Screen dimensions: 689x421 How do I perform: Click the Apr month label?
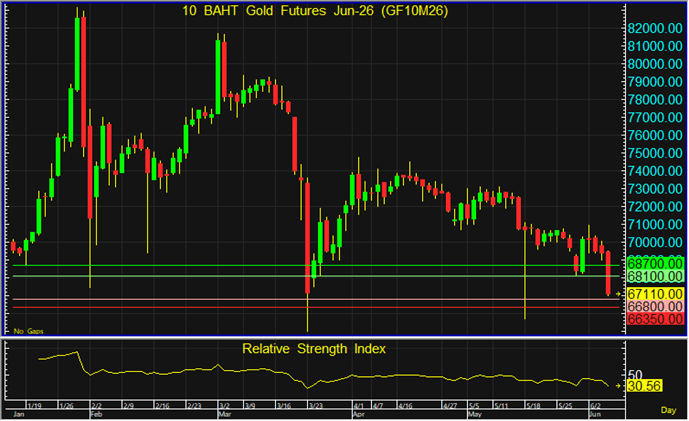pyautogui.click(x=359, y=414)
